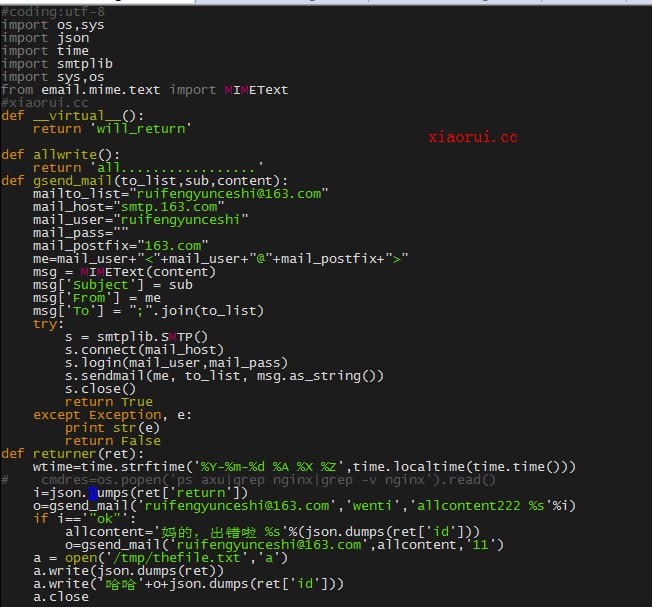This screenshot has height=607, width=652.
Task: Click the blue cursor block in json.dumps
Action: pyautogui.click(x=93, y=492)
